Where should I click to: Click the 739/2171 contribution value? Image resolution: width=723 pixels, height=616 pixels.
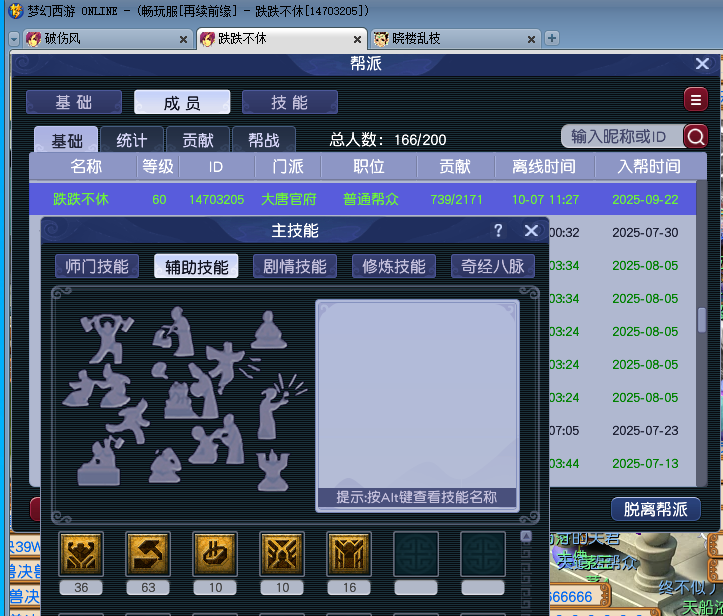pyautogui.click(x=456, y=199)
